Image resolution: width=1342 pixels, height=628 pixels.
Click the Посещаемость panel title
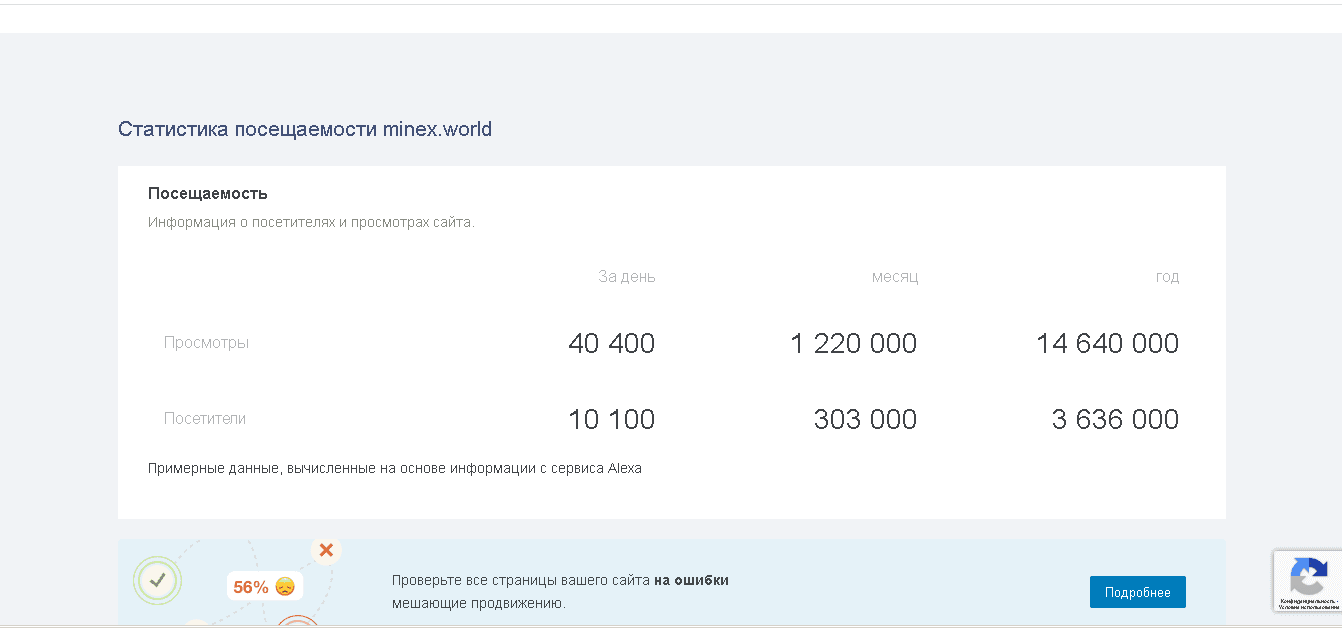click(x=206, y=193)
